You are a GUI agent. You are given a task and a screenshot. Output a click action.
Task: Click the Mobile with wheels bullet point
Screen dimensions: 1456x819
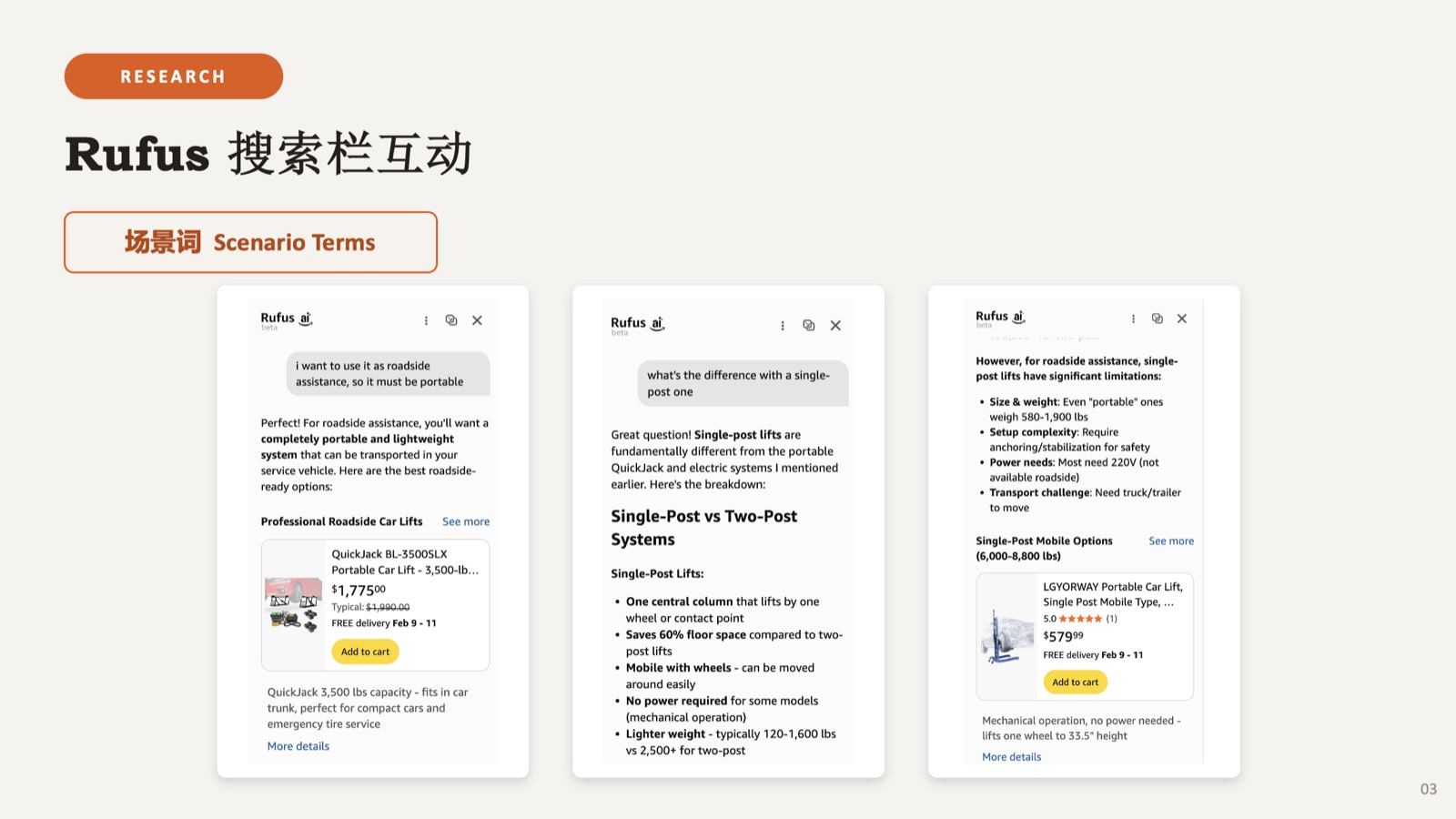tap(720, 675)
